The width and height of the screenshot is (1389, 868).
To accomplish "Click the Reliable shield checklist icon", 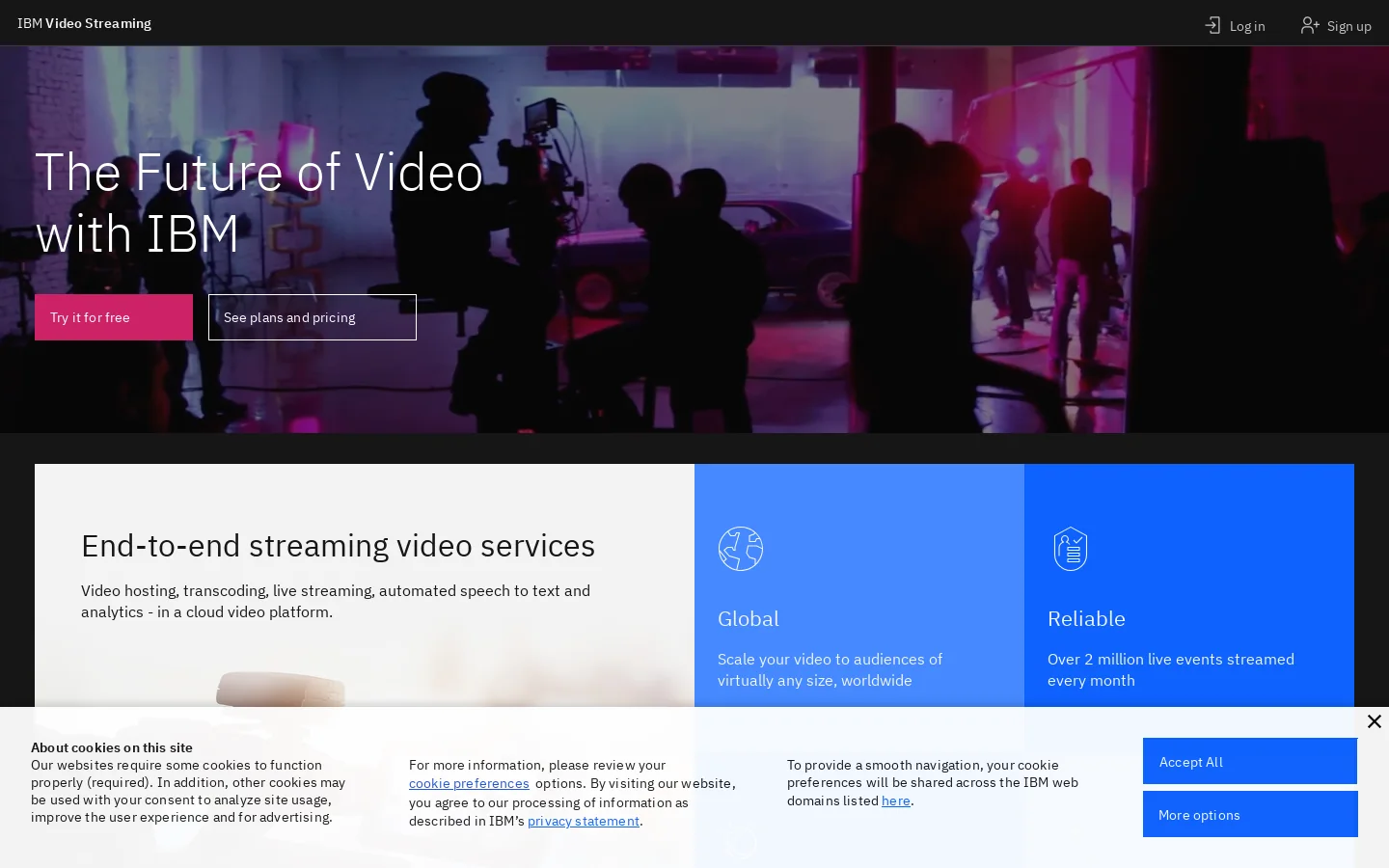I will pyautogui.click(x=1071, y=549).
